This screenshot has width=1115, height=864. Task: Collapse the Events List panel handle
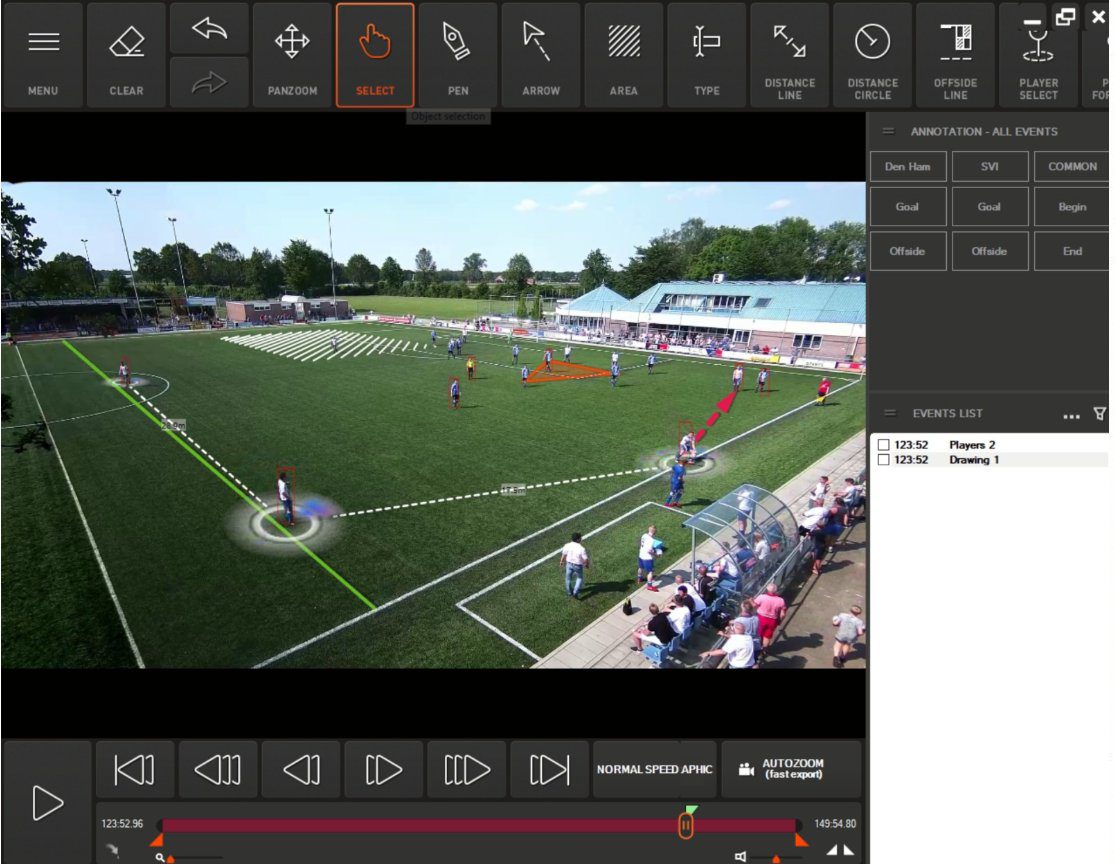coord(890,413)
